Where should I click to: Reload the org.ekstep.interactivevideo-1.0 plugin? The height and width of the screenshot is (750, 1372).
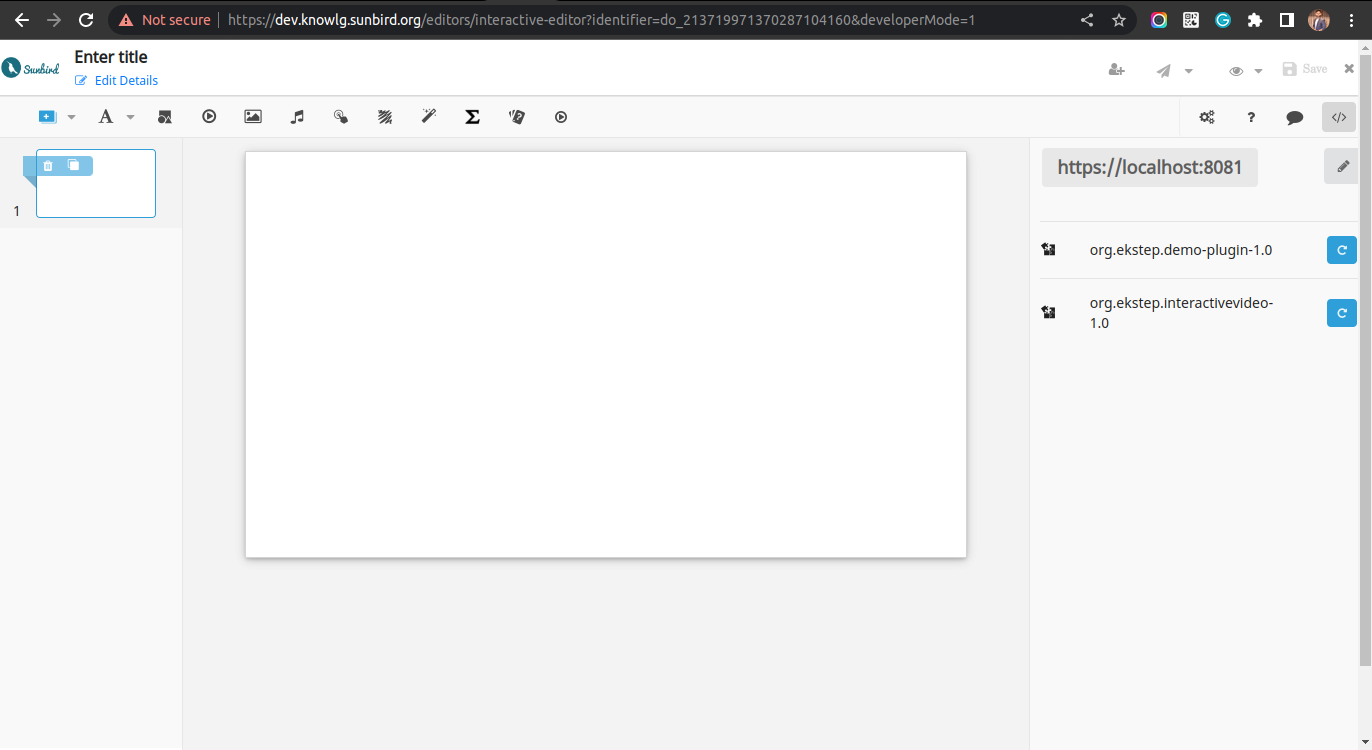point(1341,313)
